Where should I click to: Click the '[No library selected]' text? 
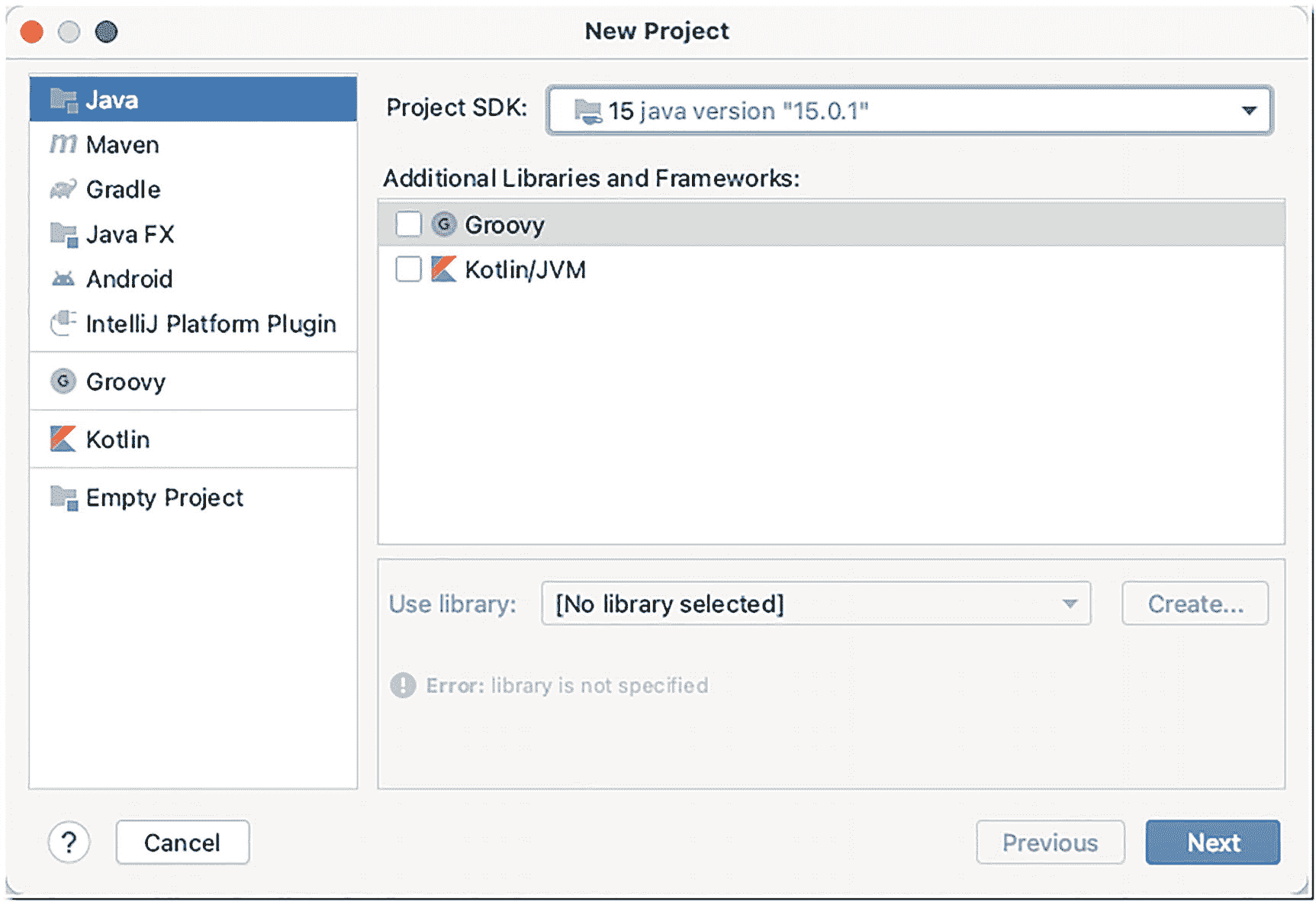pyautogui.click(x=669, y=604)
